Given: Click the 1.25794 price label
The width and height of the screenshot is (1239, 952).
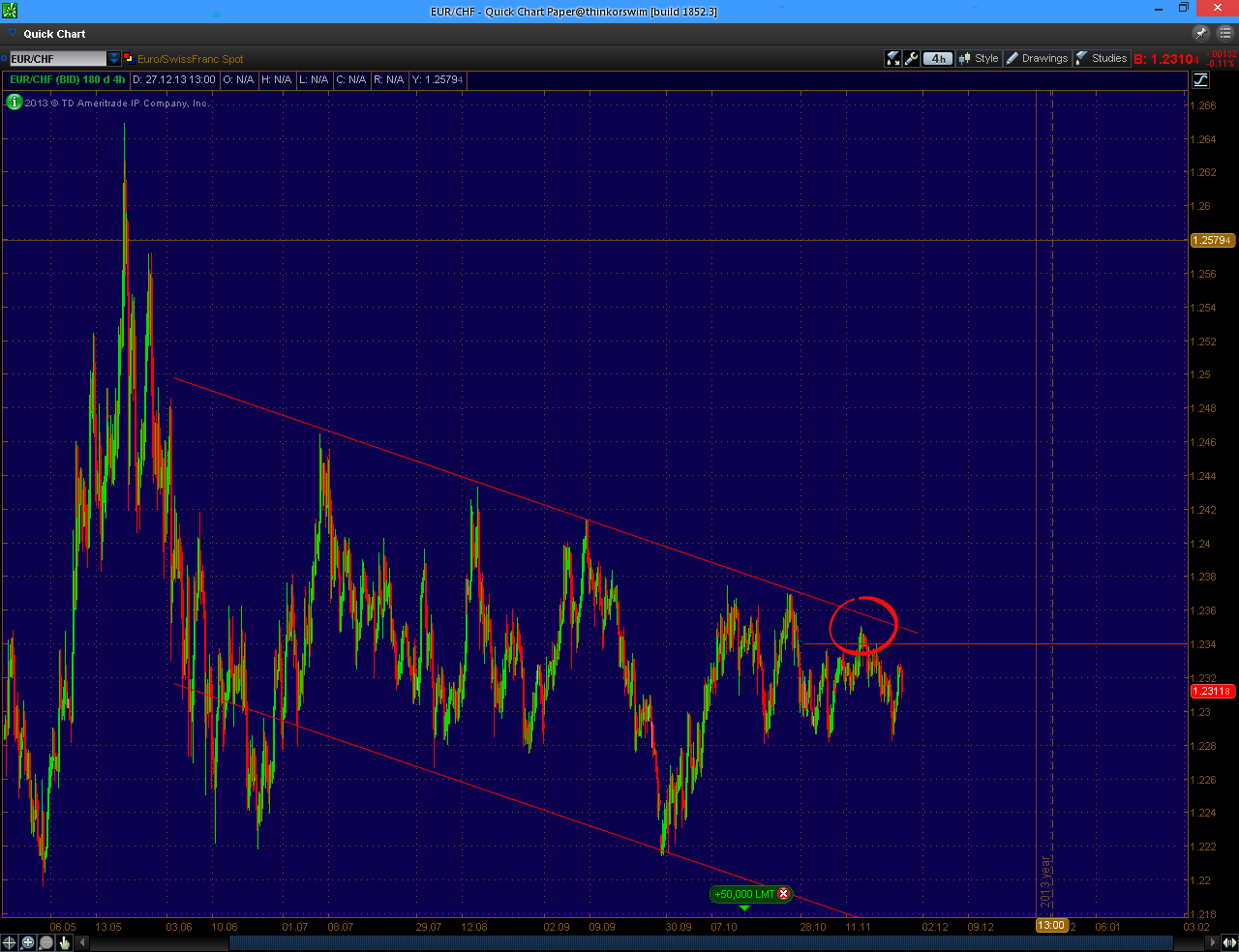Looking at the screenshot, I should (1212, 240).
